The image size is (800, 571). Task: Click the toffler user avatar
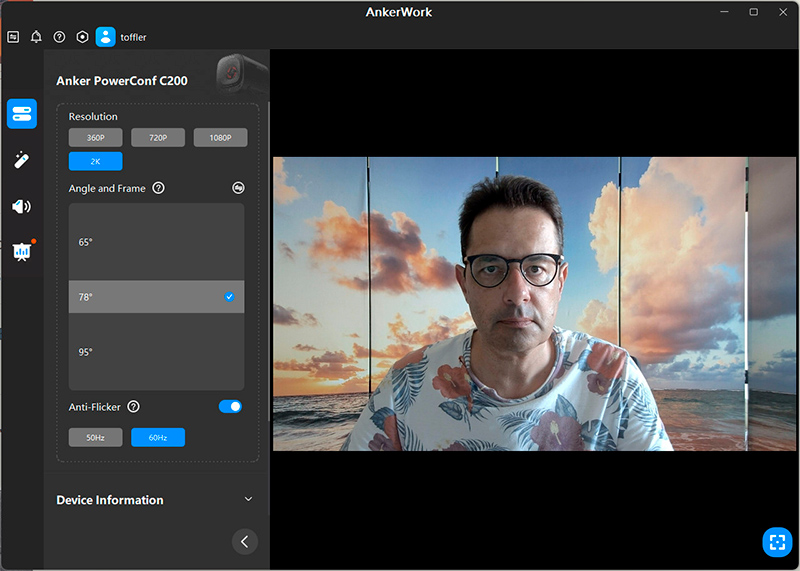[106, 37]
